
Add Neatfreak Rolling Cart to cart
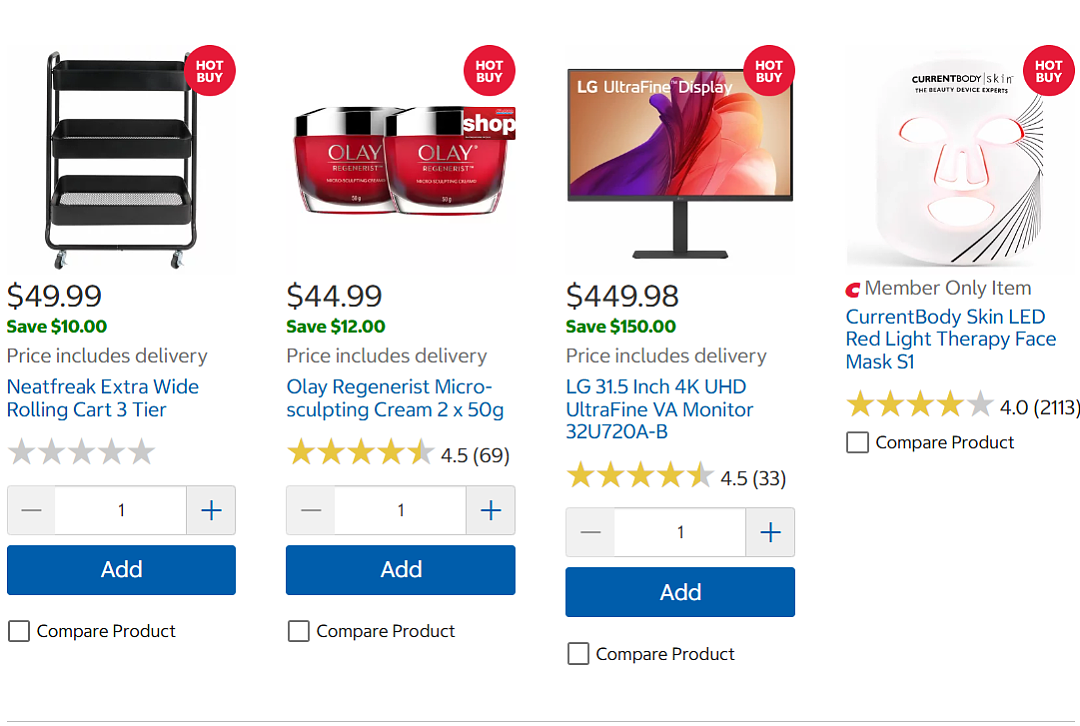click(x=121, y=570)
